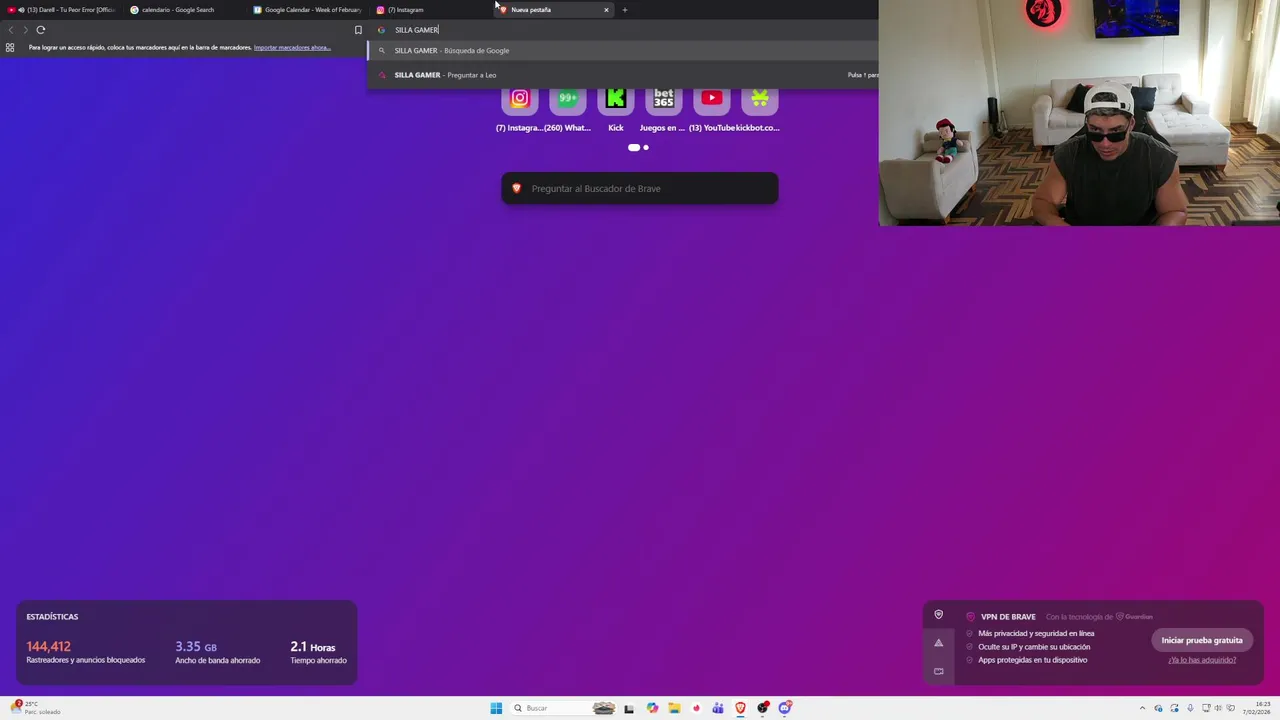Open taskbar microphone tray icon
1280x720 pixels.
[1190, 708]
